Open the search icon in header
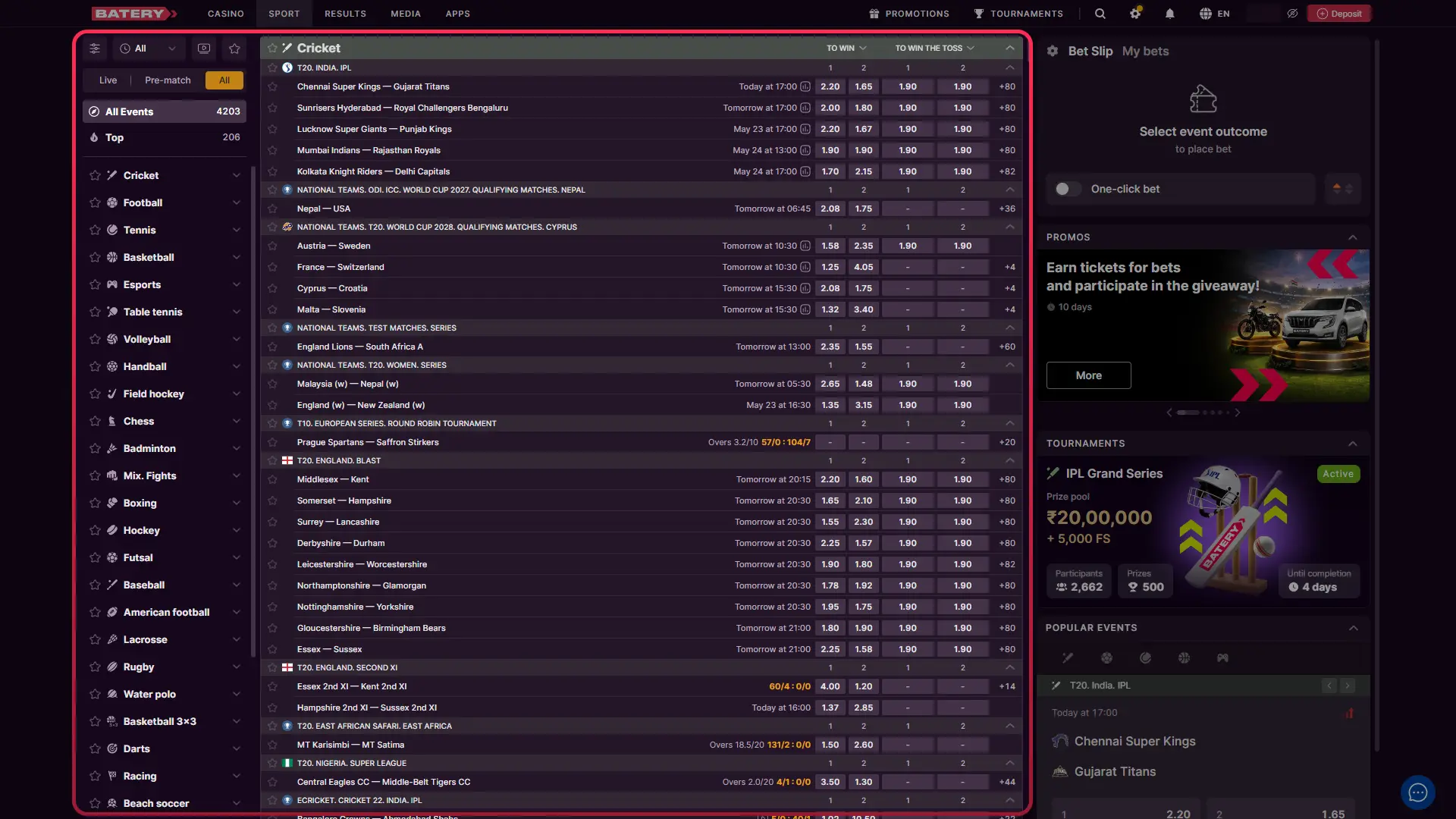The image size is (1456, 819). tap(1100, 14)
